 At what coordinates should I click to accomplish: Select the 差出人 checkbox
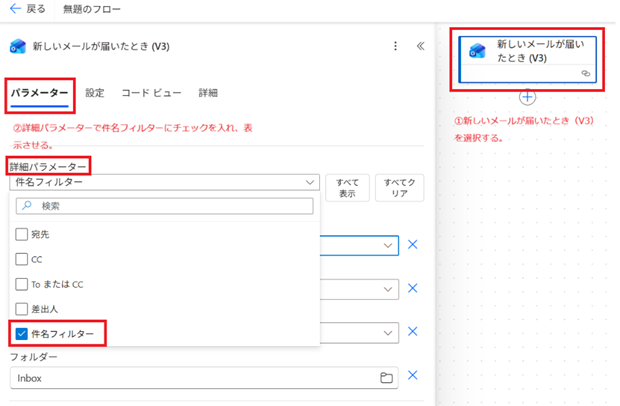click(22, 309)
